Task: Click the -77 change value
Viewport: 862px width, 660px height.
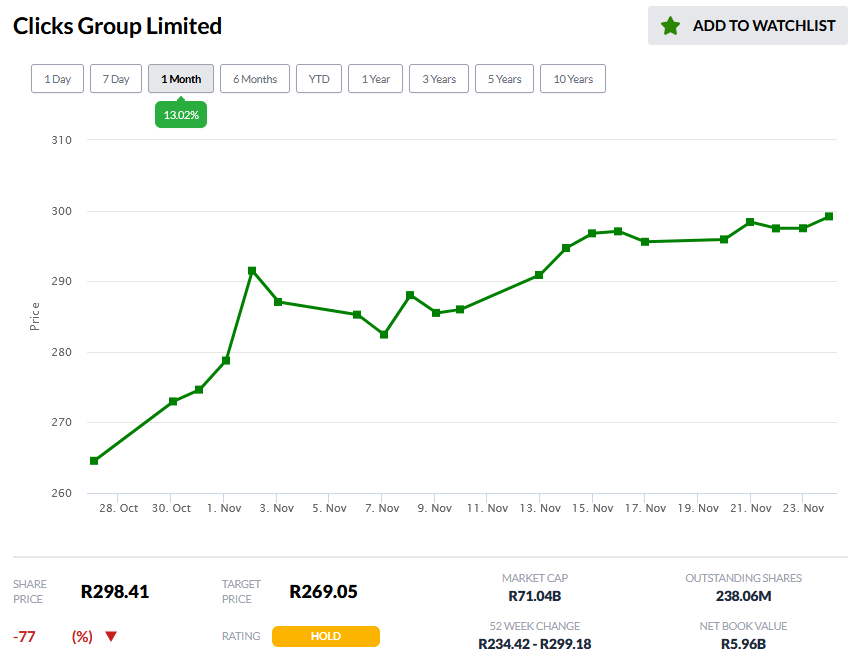Action: pos(25,636)
